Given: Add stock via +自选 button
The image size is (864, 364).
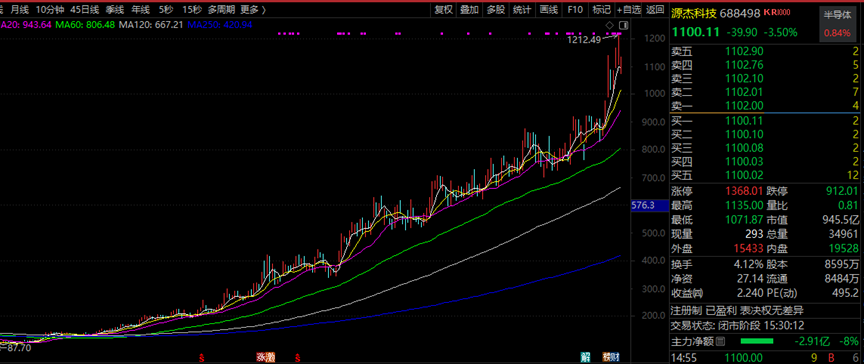Looking at the screenshot, I should [629, 9].
